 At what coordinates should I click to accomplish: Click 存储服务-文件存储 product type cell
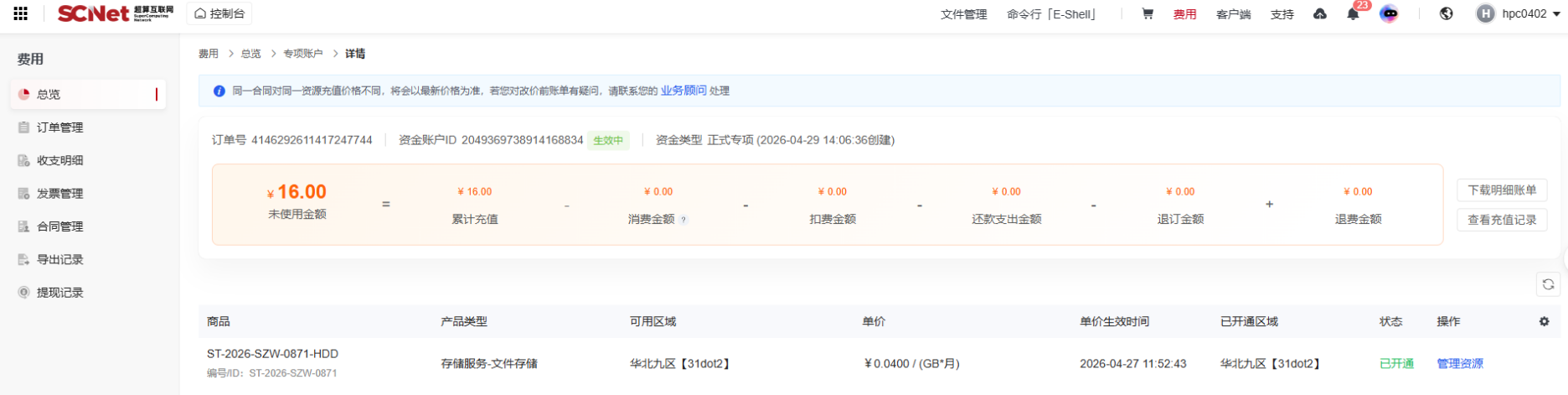click(489, 363)
